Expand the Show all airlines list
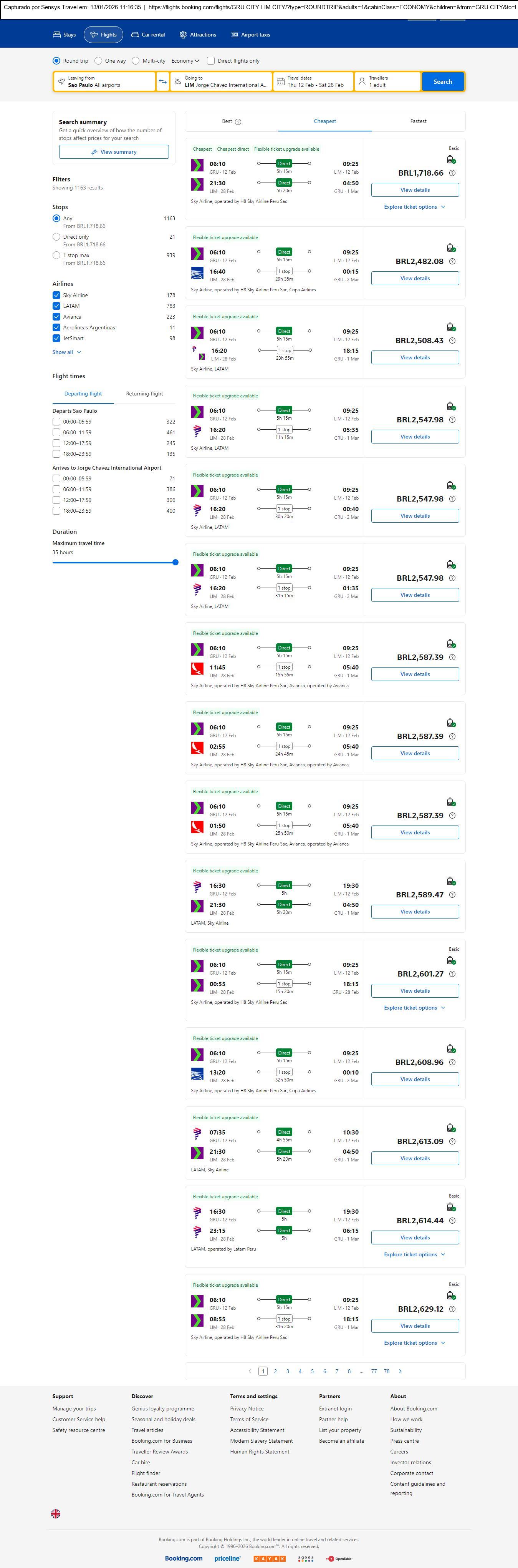518x1568 pixels. click(66, 352)
